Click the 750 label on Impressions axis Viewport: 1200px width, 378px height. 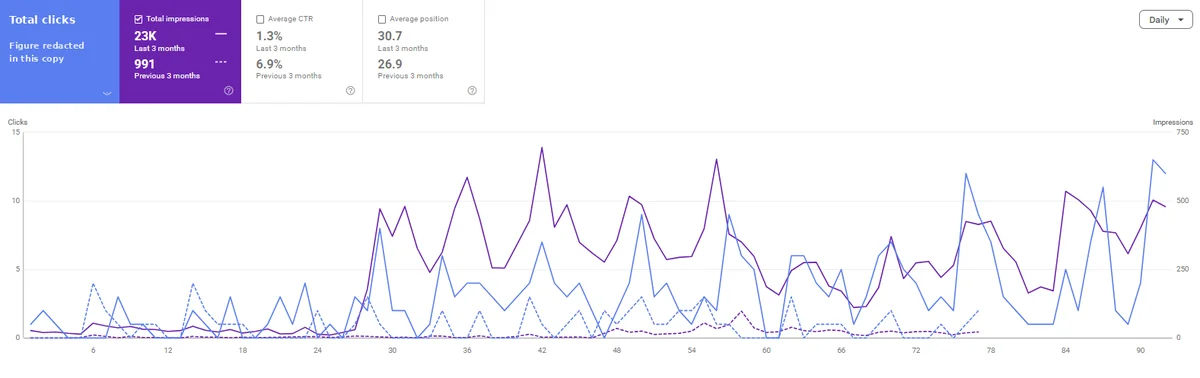pyautogui.click(x=1183, y=132)
